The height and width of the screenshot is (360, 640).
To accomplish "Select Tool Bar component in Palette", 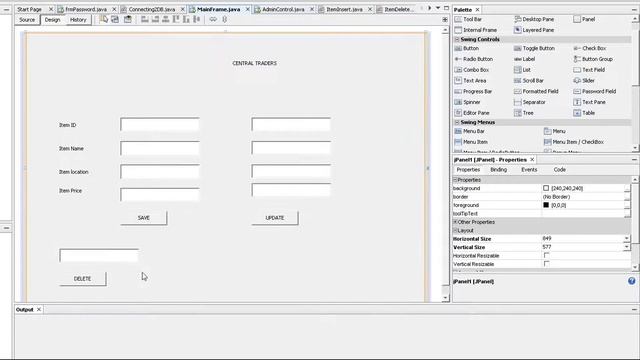I will (x=468, y=19).
